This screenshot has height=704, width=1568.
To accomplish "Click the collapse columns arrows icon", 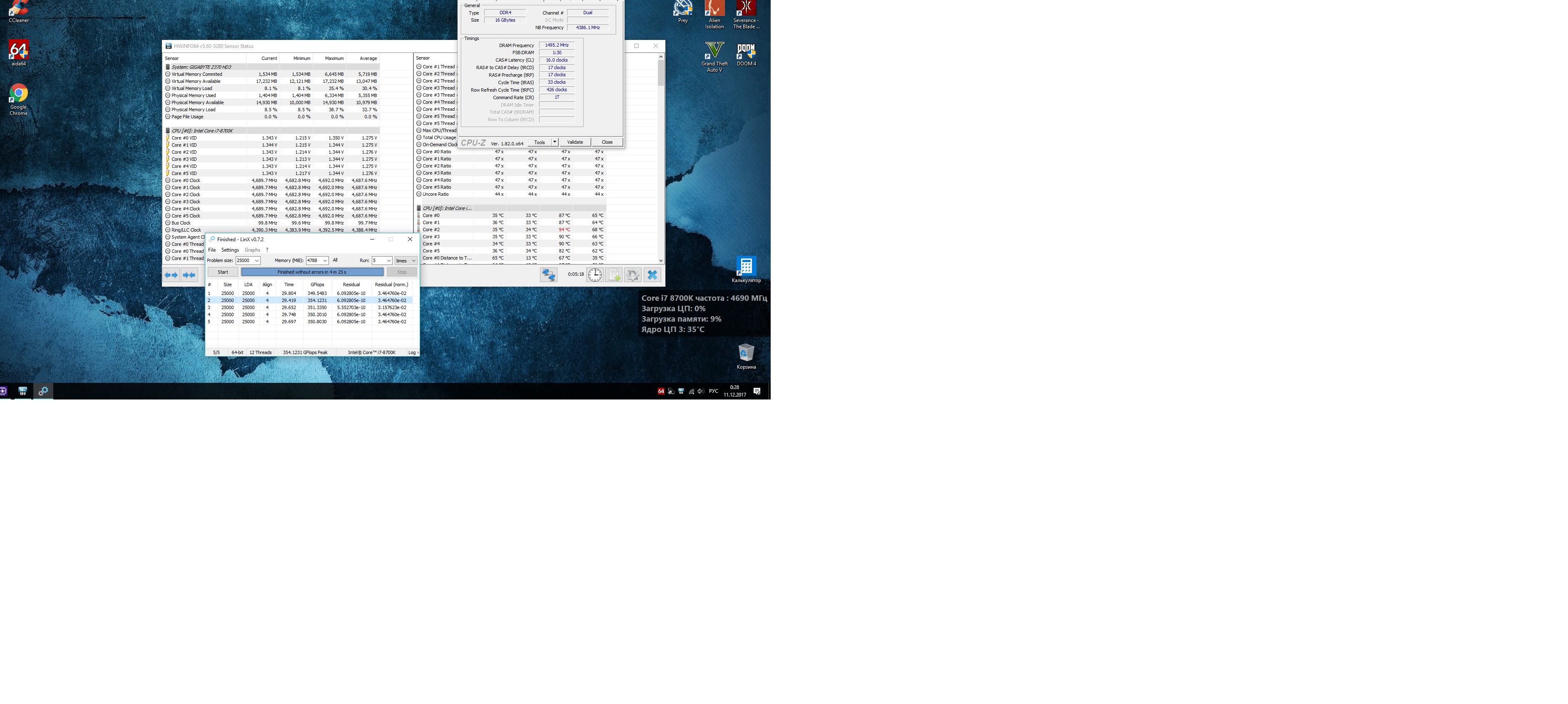I will point(190,275).
